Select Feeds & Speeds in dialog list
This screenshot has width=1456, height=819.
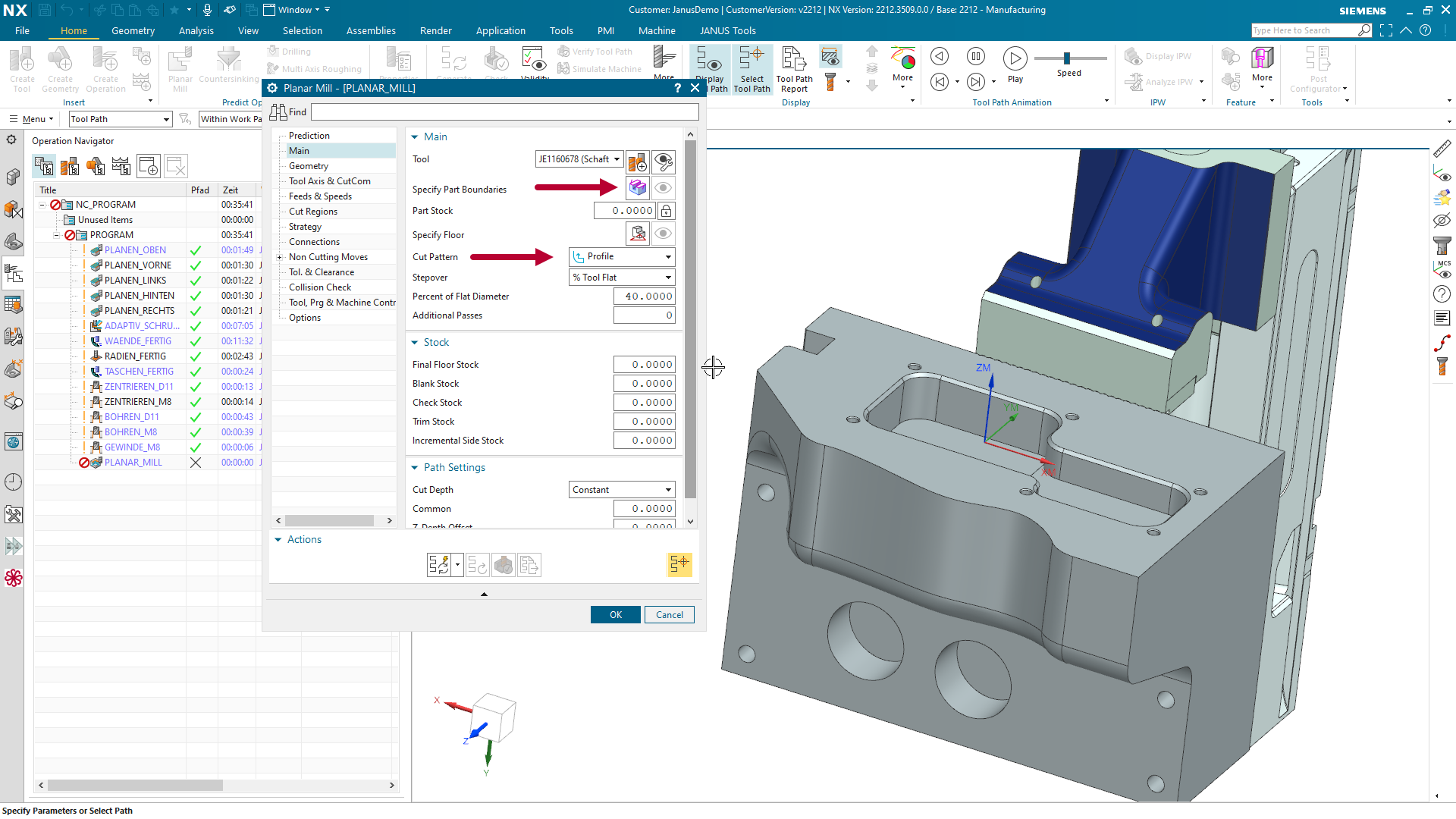320,196
